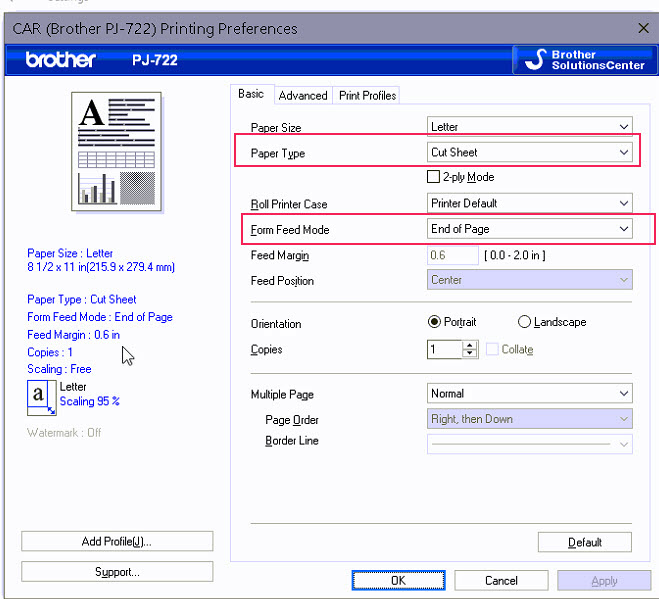Restore settings with the Default button
659x599 pixels.
click(x=584, y=542)
